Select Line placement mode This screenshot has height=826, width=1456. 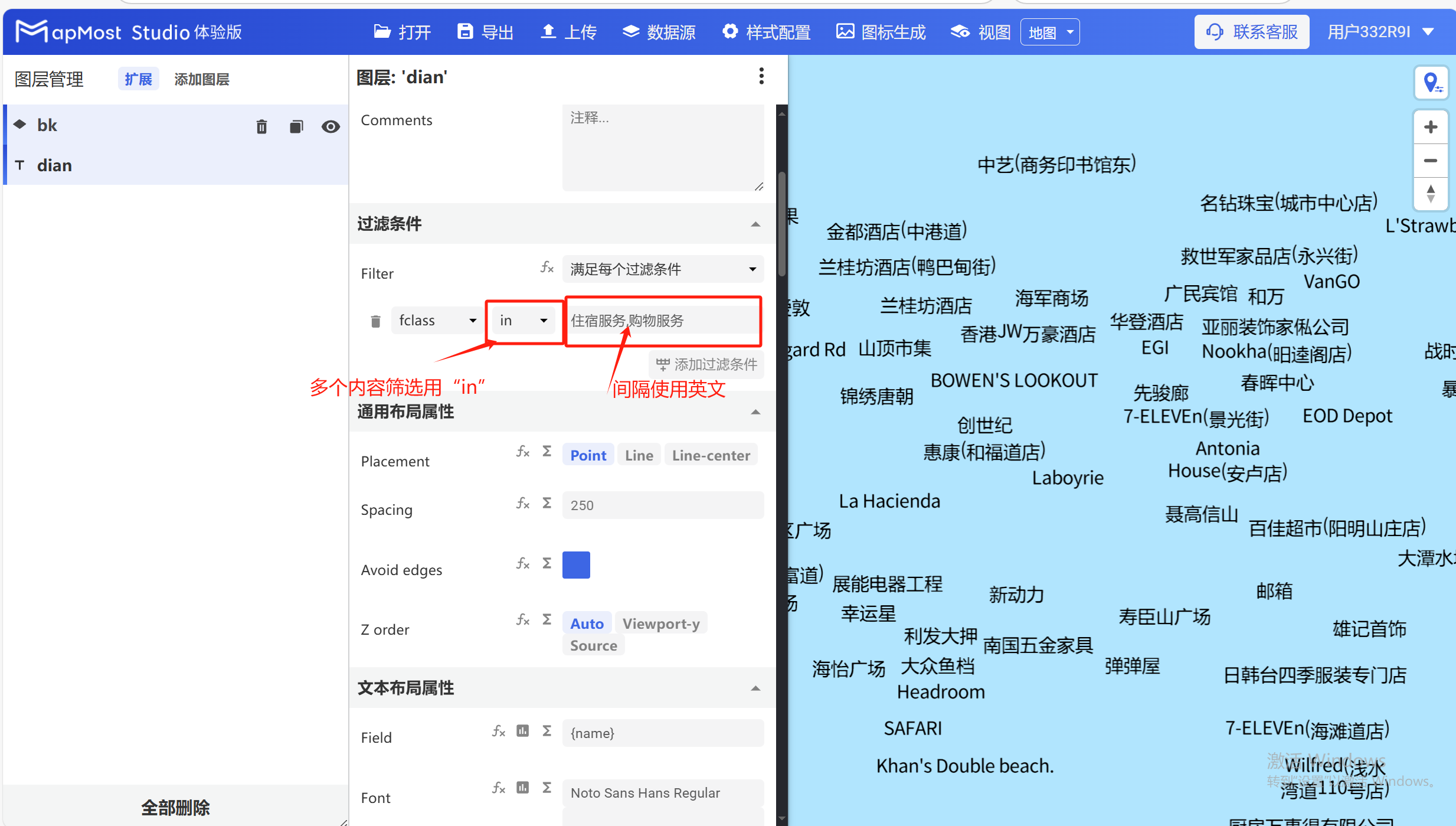[x=638, y=454]
